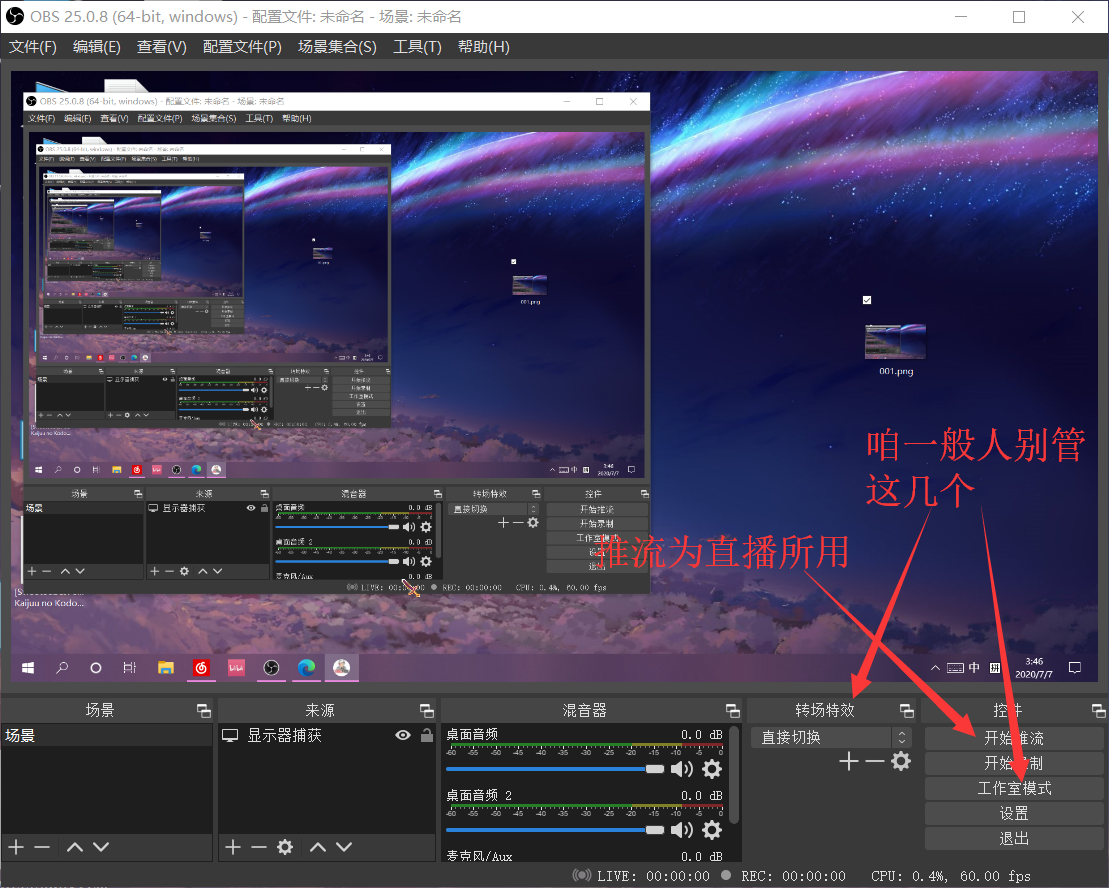This screenshot has width=1109, height=888.
Task: Click the OBS icon in the captured taskbar
Action: click(271, 667)
